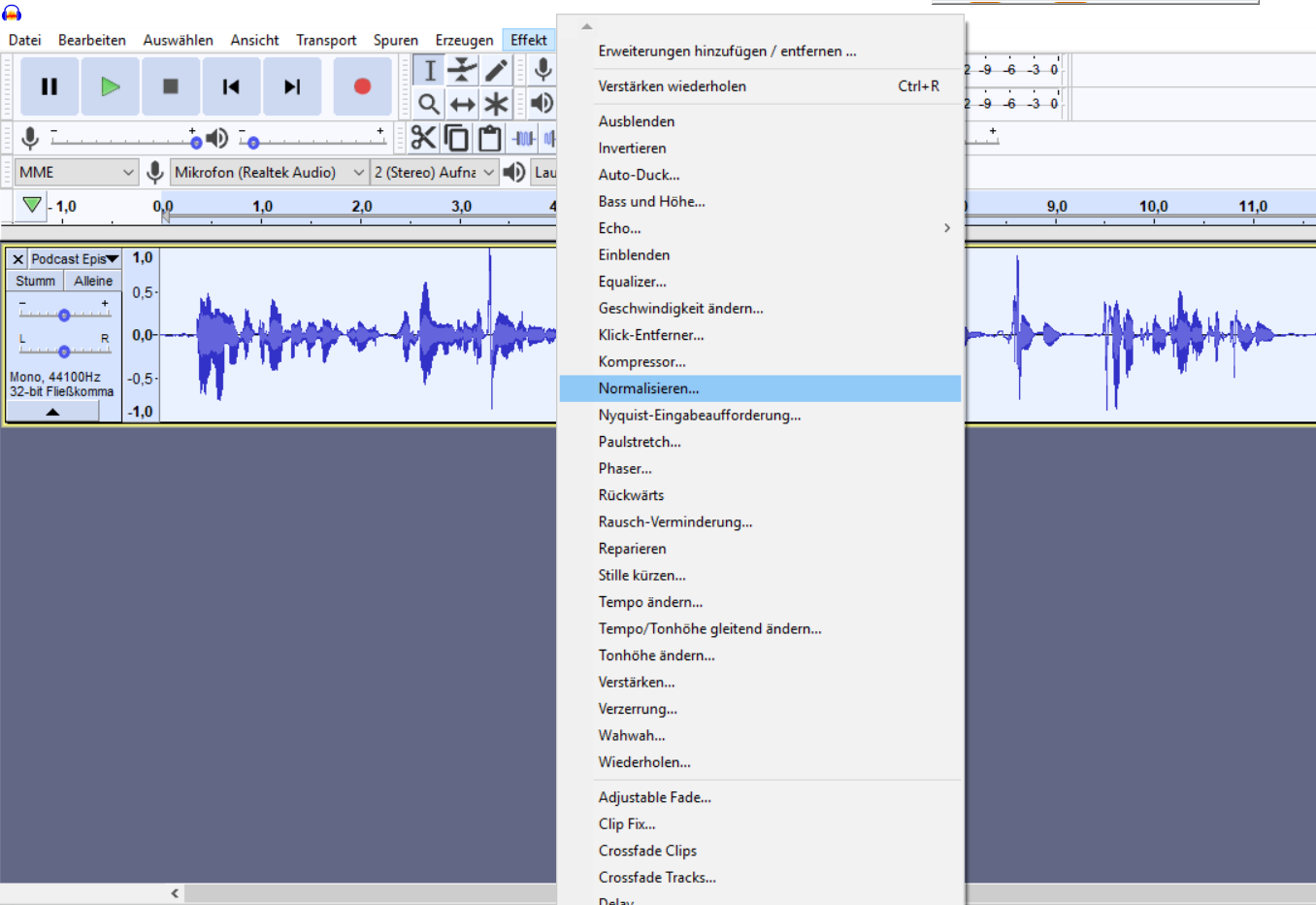
Task: Select the Selection (I-beam) tool
Action: (x=430, y=70)
